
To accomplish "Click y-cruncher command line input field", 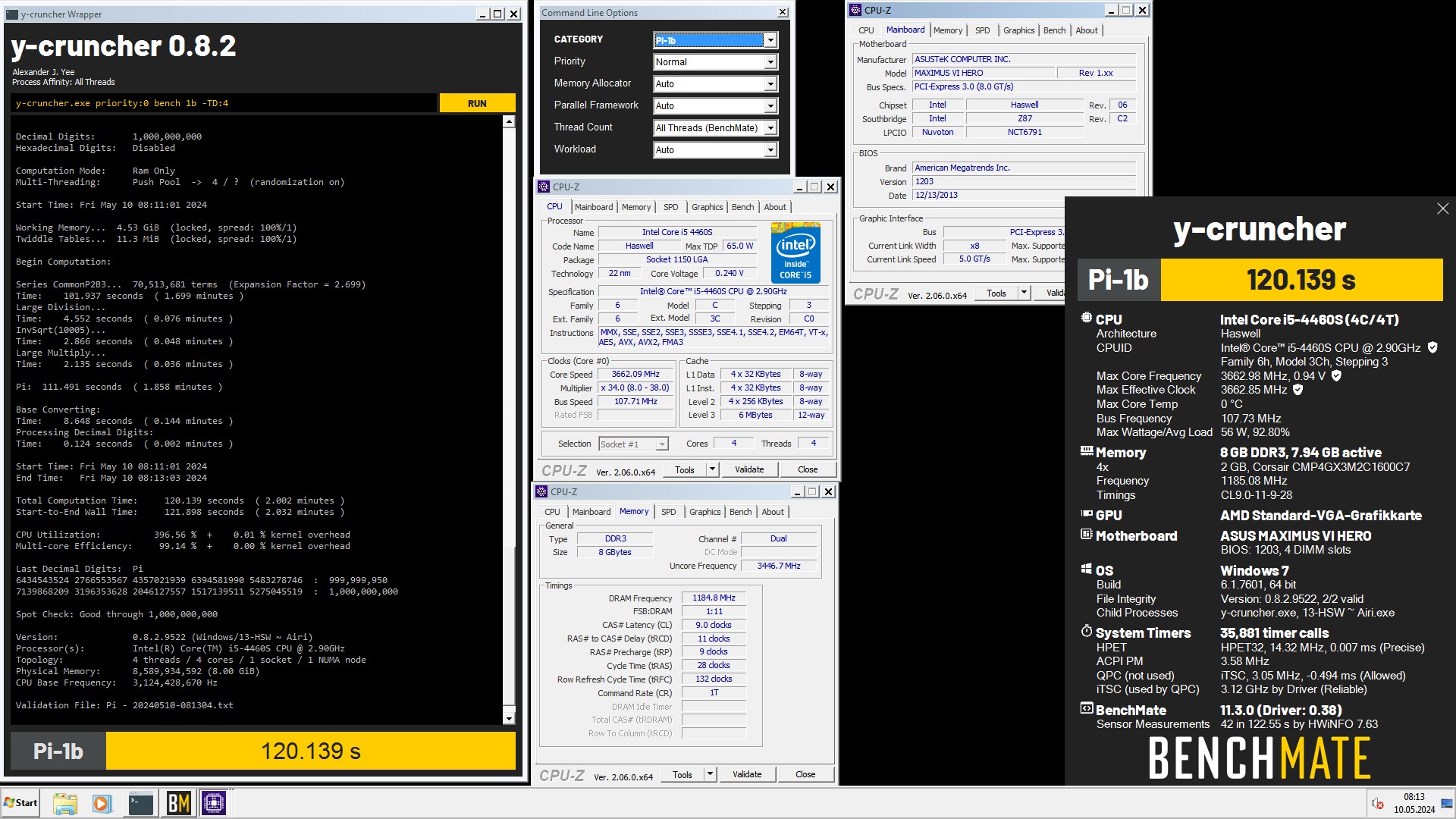I will [224, 103].
